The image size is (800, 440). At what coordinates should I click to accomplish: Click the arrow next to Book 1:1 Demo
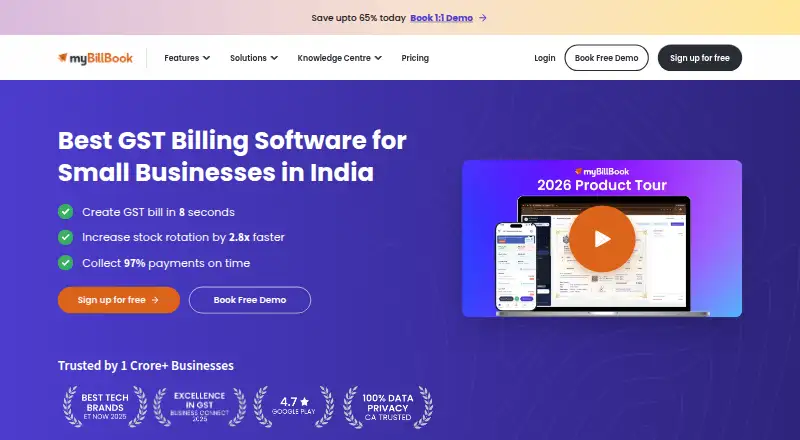click(x=483, y=18)
